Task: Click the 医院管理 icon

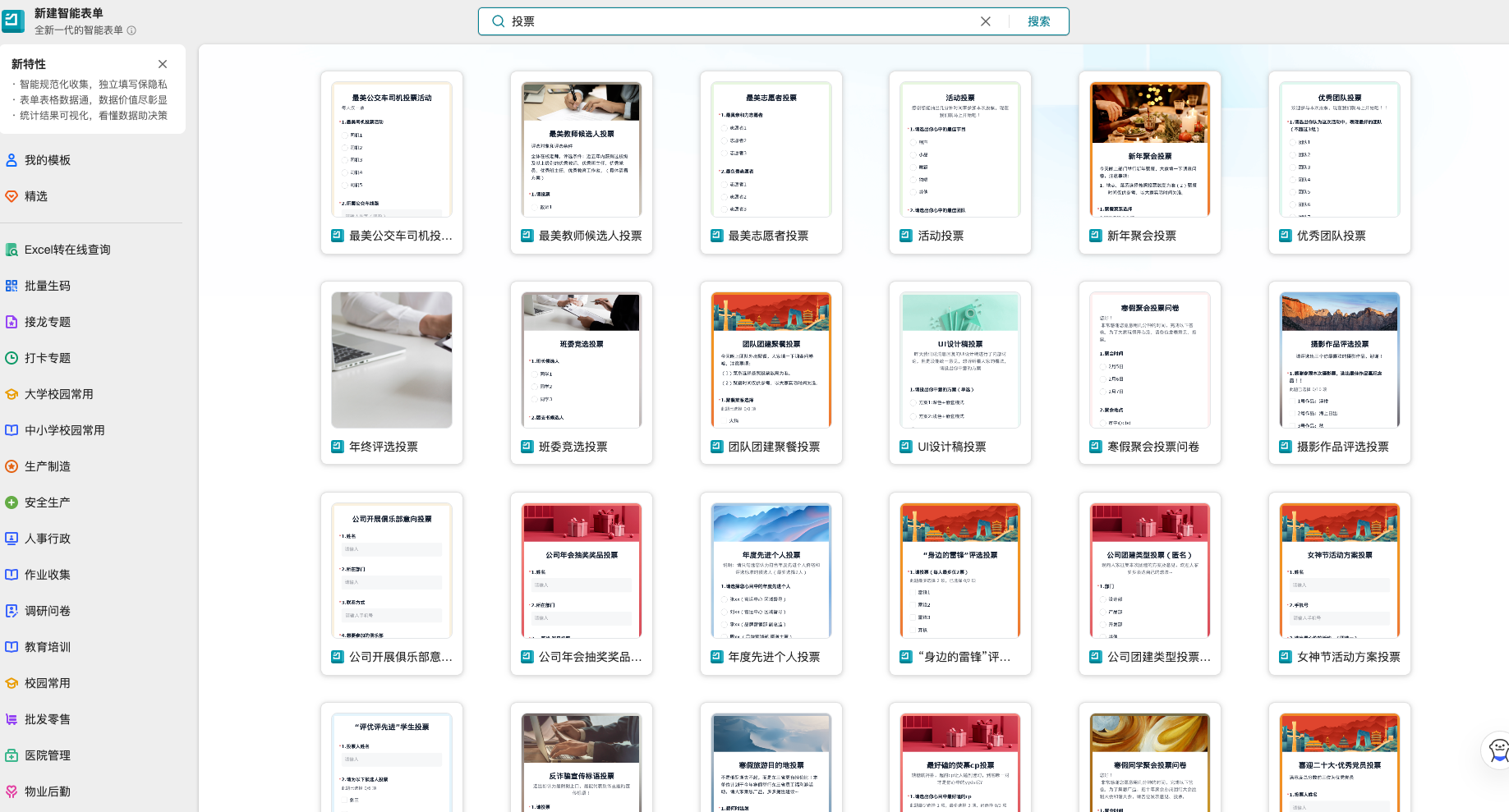Action: click(12, 755)
